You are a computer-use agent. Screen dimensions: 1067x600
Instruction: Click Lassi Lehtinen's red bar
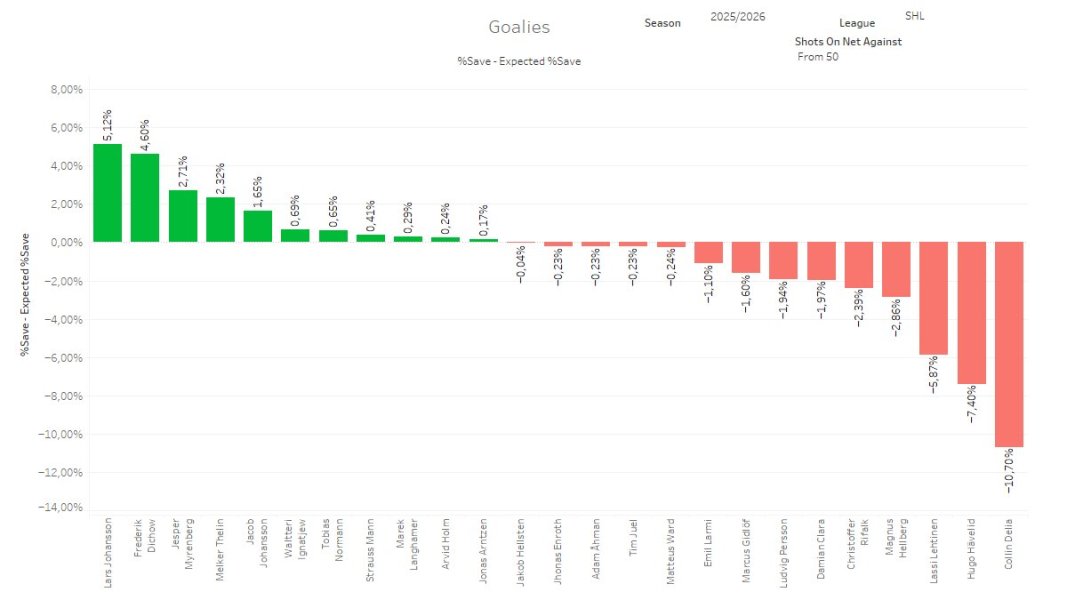[933, 298]
